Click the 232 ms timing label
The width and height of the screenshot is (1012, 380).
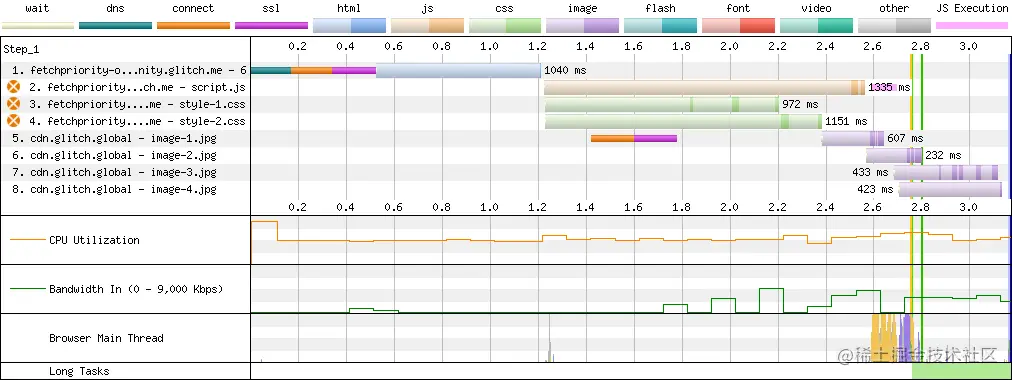click(943, 155)
